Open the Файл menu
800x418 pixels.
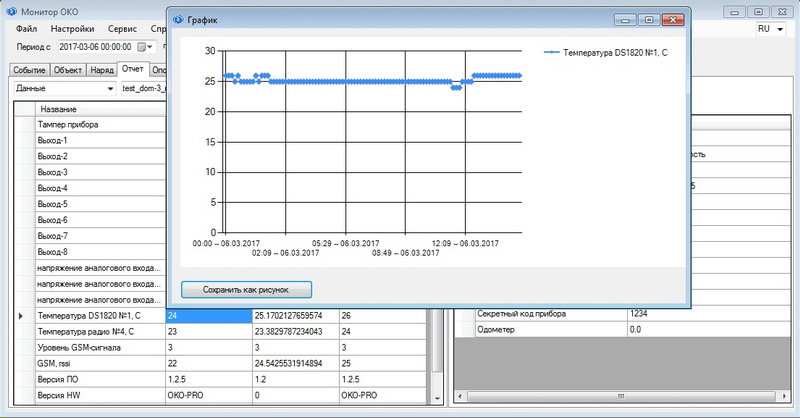(x=27, y=29)
